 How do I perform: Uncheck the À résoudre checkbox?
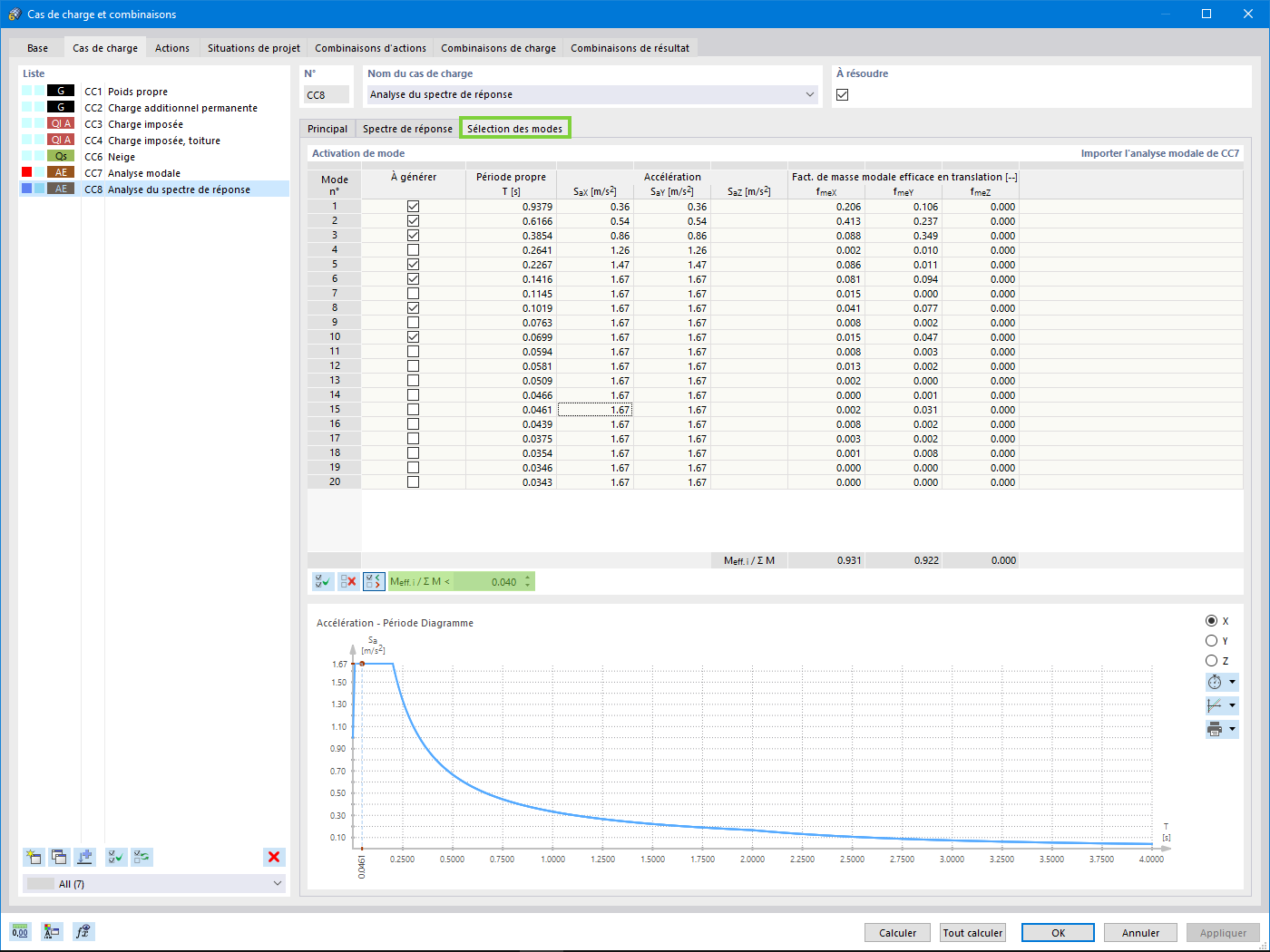coord(843,94)
